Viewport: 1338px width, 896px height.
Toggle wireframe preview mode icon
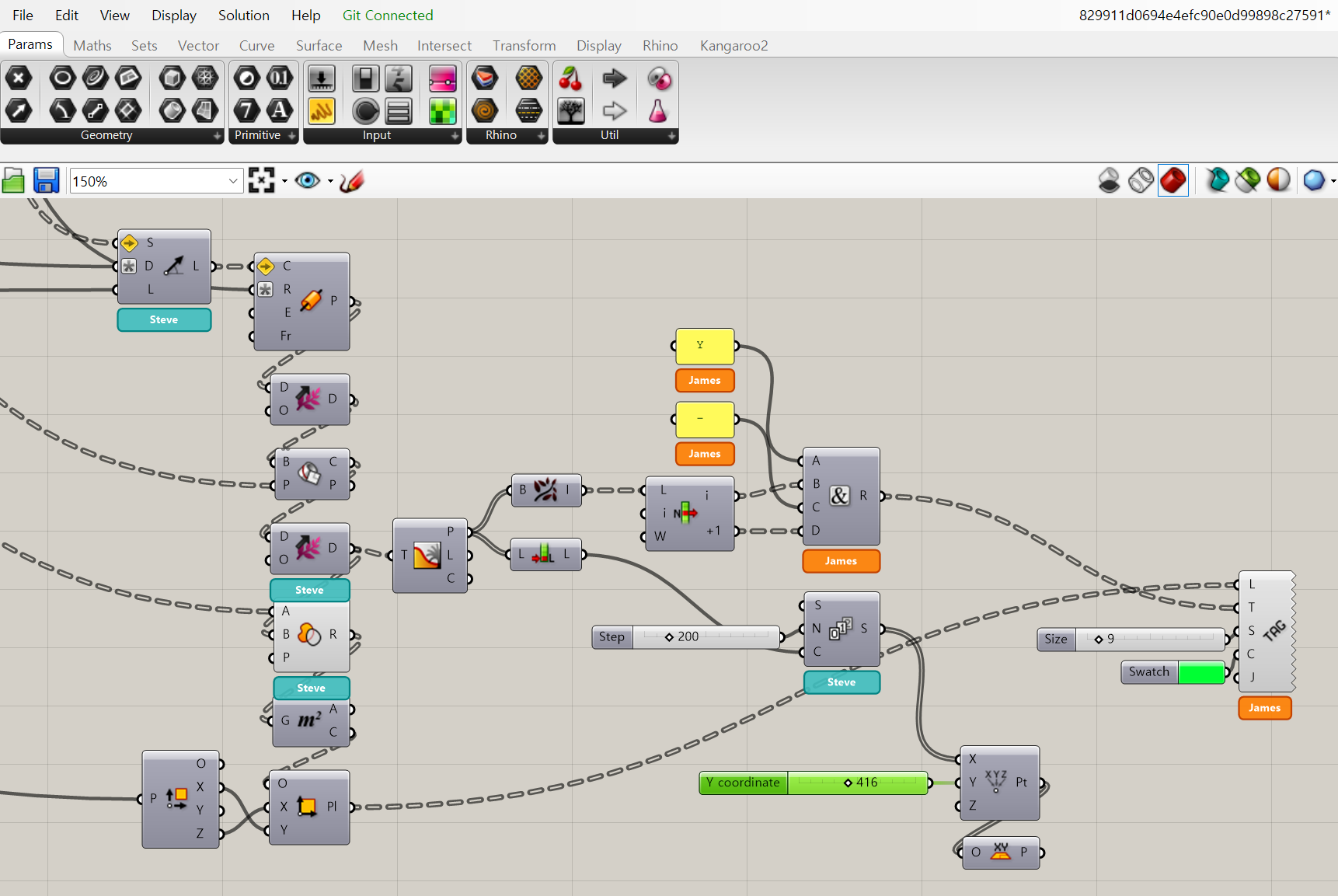click(x=1141, y=180)
